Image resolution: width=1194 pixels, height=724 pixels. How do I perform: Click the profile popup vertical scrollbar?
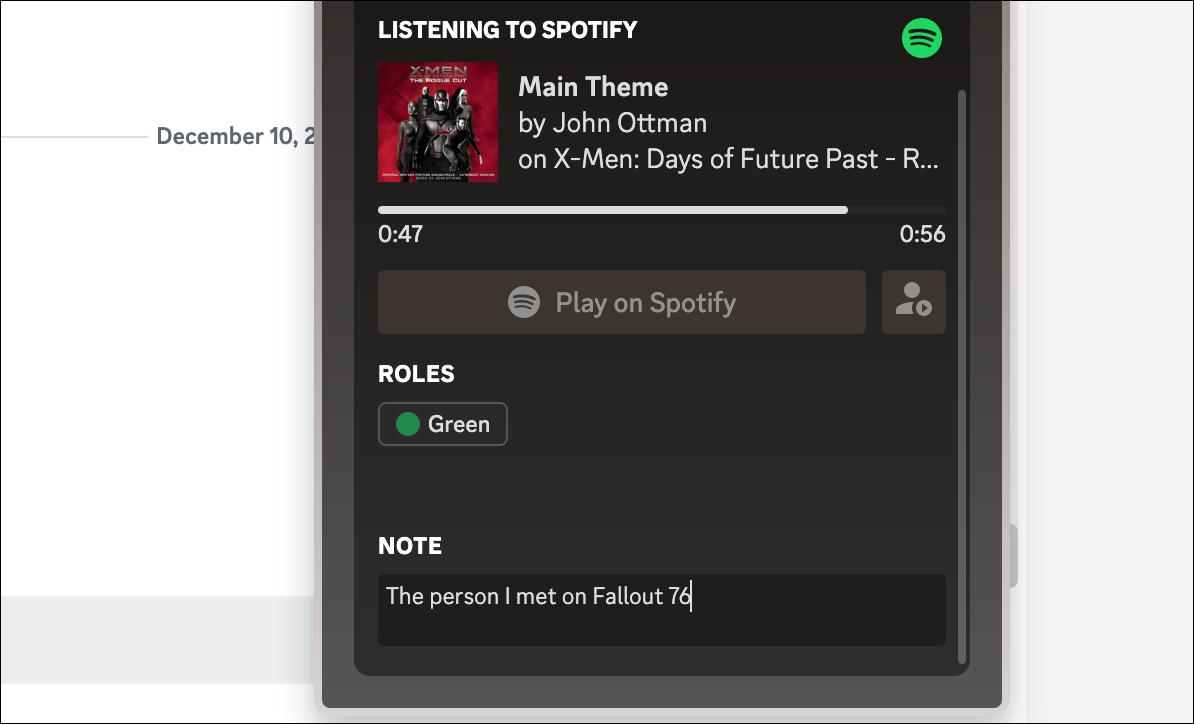[x=962, y=377]
